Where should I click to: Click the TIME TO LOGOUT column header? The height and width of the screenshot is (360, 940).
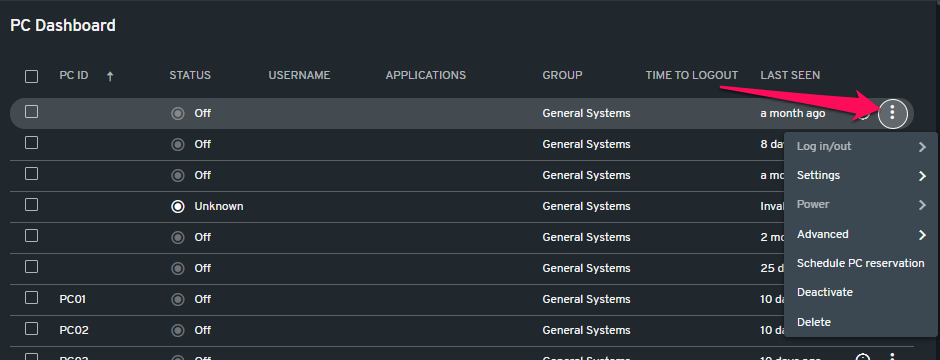(692, 75)
